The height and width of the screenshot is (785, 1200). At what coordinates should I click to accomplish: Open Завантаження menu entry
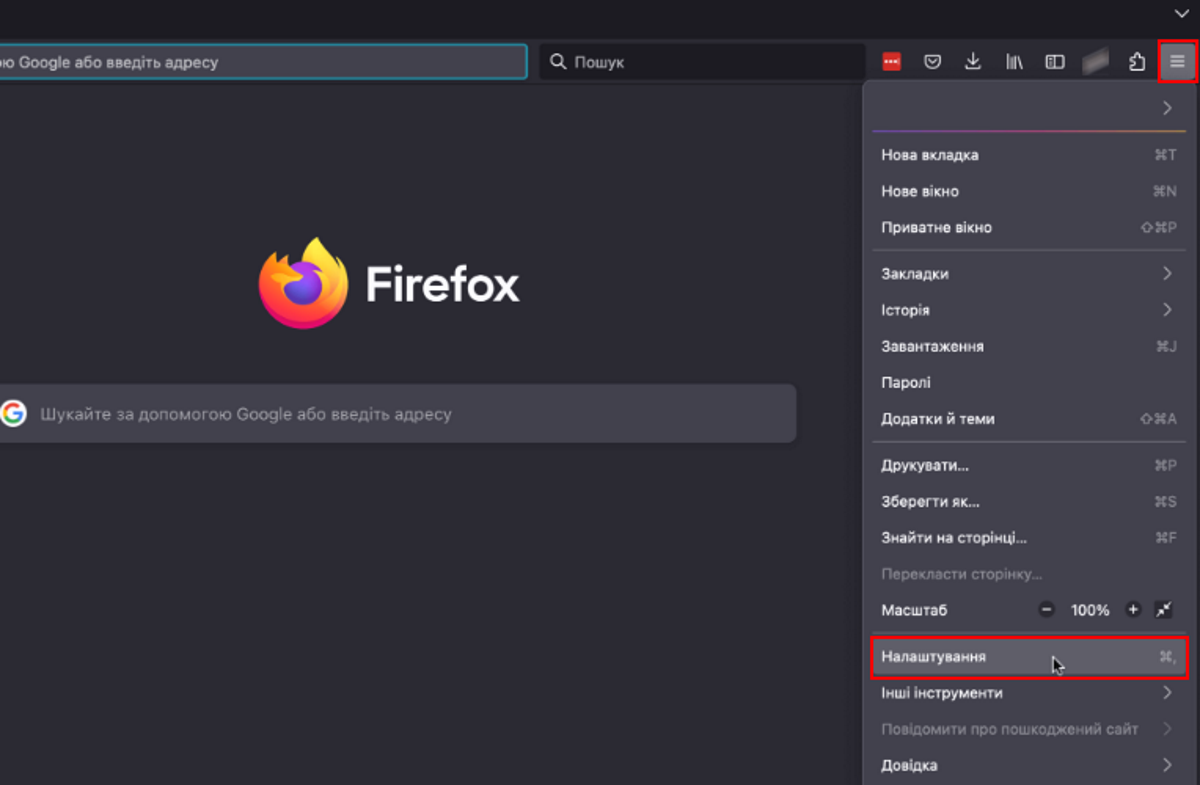point(1029,346)
